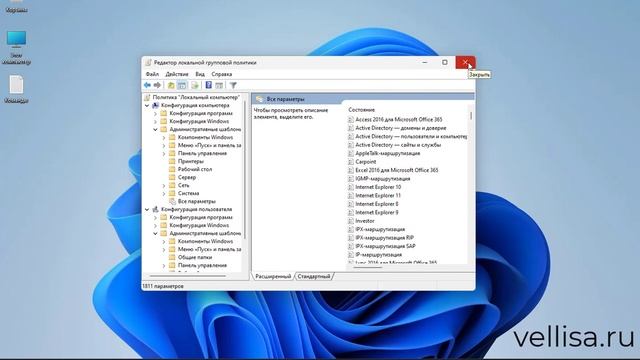Image resolution: width=640 pixels, height=360 pixels.
Task: Click the Forward arrow toolbar icon
Action: click(x=157, y=85)
